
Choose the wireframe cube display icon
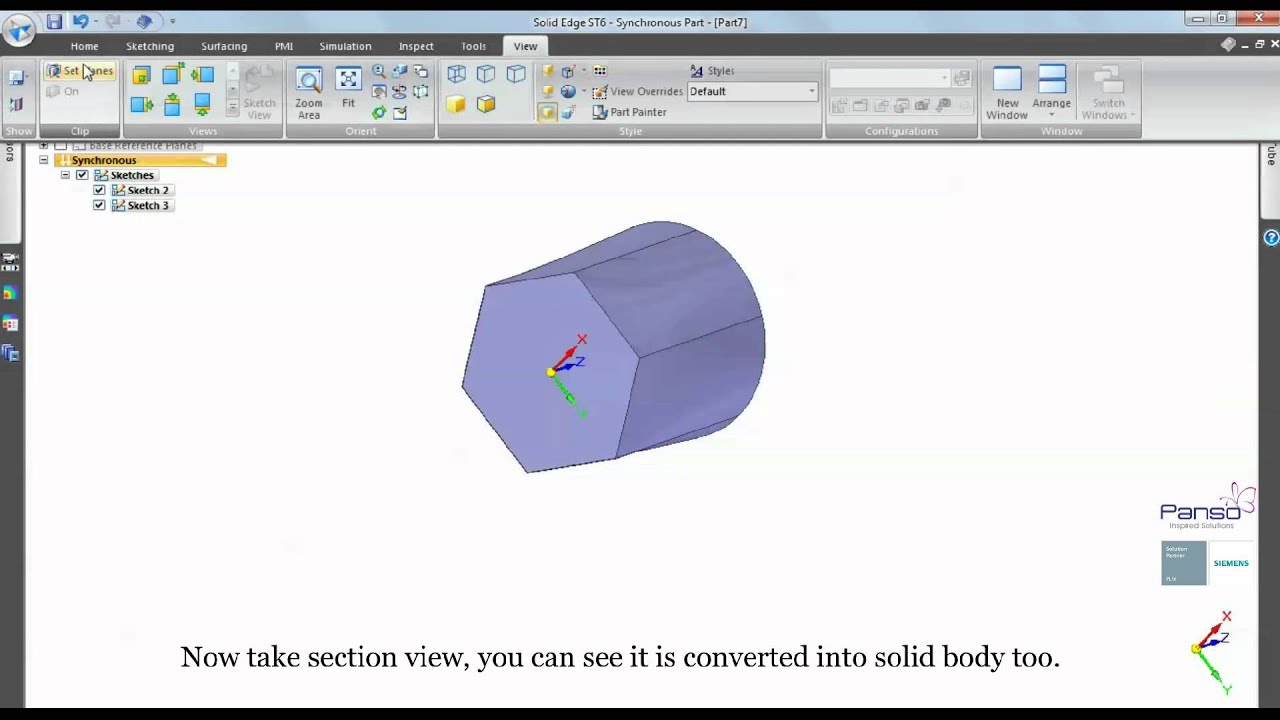456,74
